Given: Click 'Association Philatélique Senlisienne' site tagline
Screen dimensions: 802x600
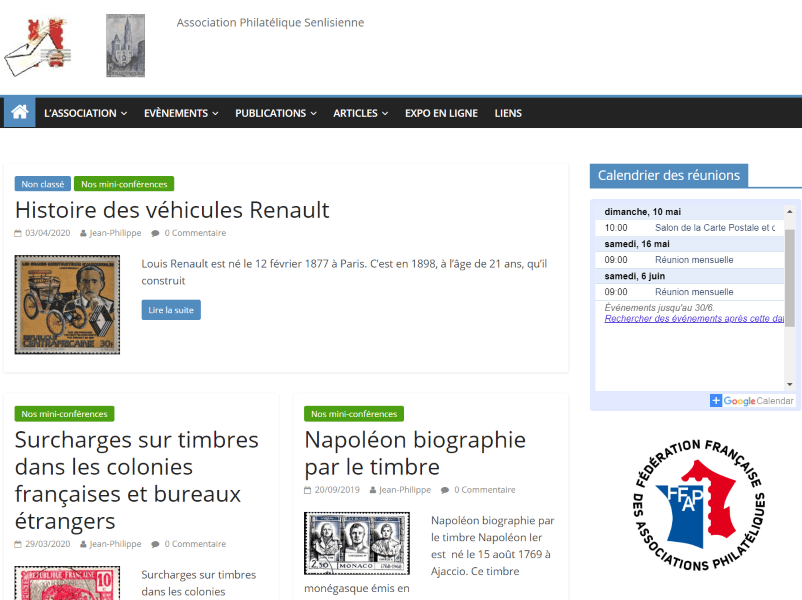Looking at the screenshot, I should coord(270,23).
